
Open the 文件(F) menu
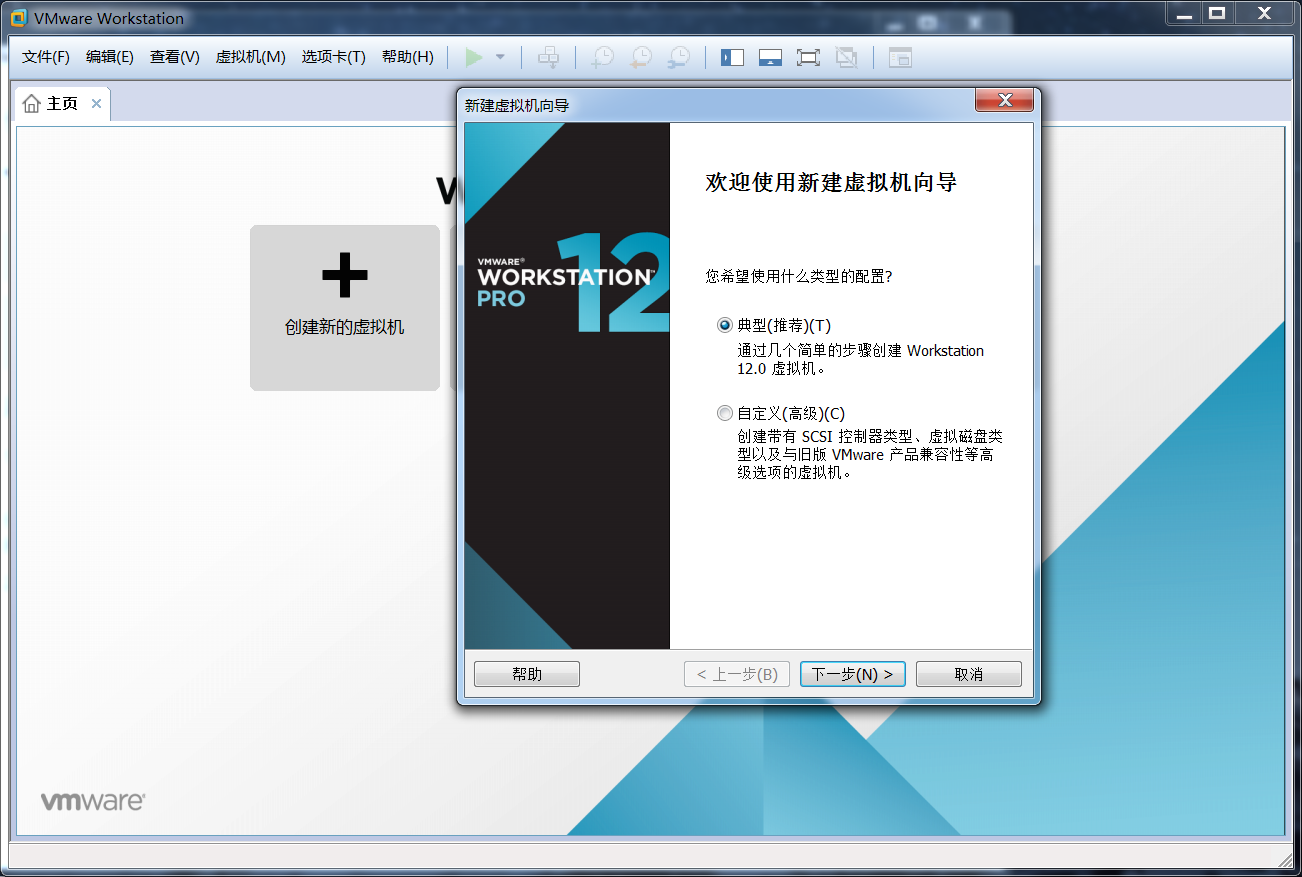(x=46, y=57)
